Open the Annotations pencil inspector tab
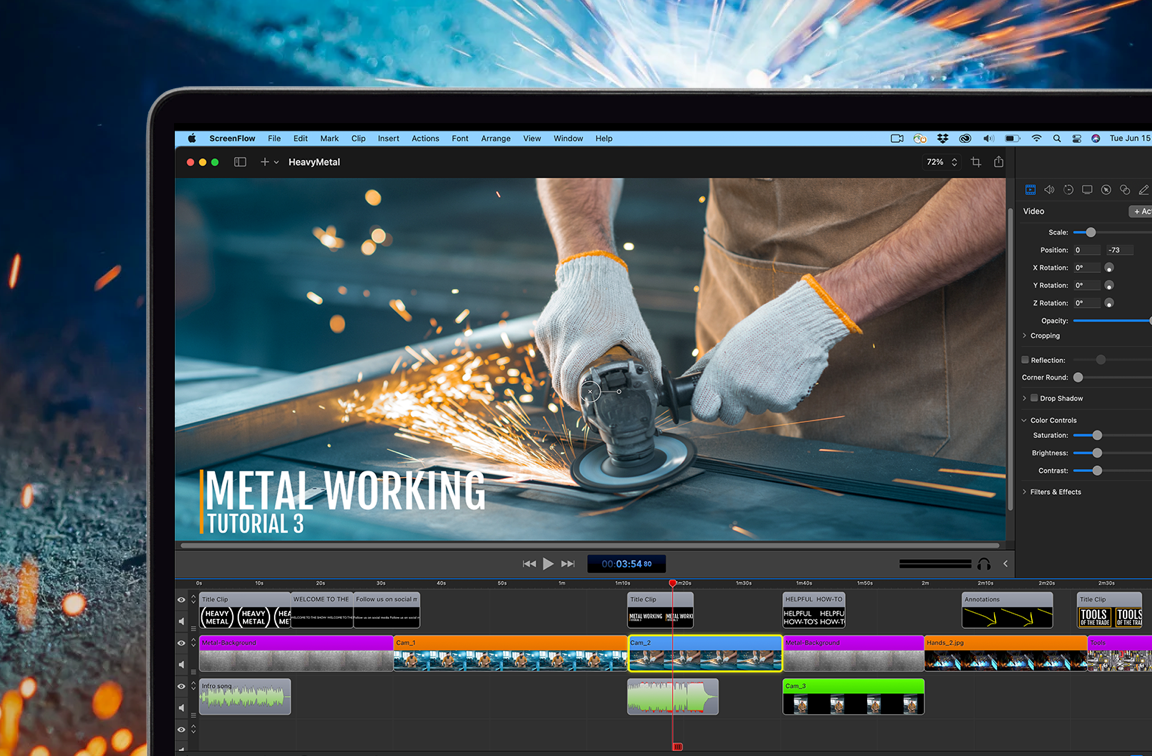Viewport: 1152px width, 756px height. pos(1143,190)
